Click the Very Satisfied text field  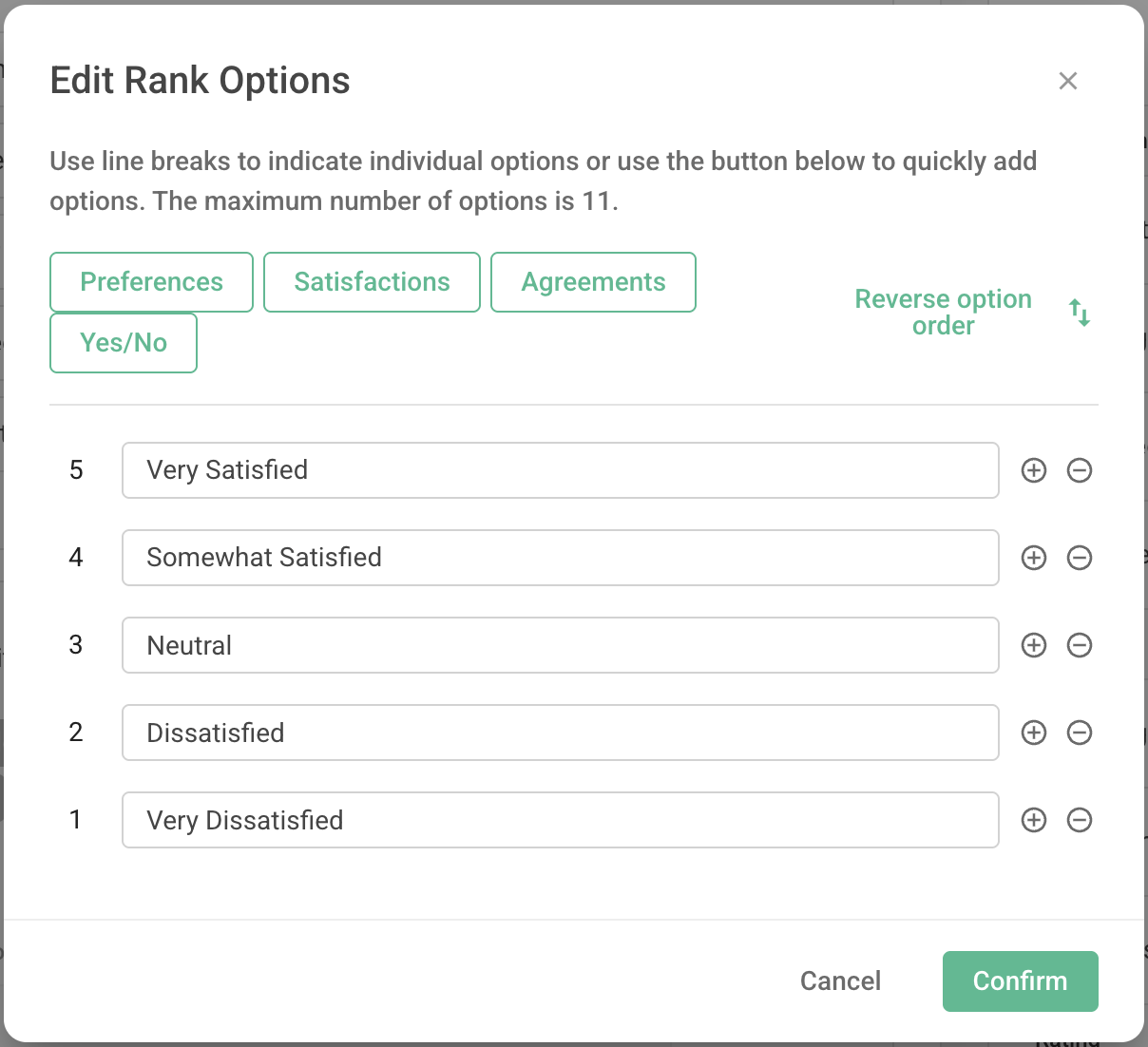coord(560,470)
